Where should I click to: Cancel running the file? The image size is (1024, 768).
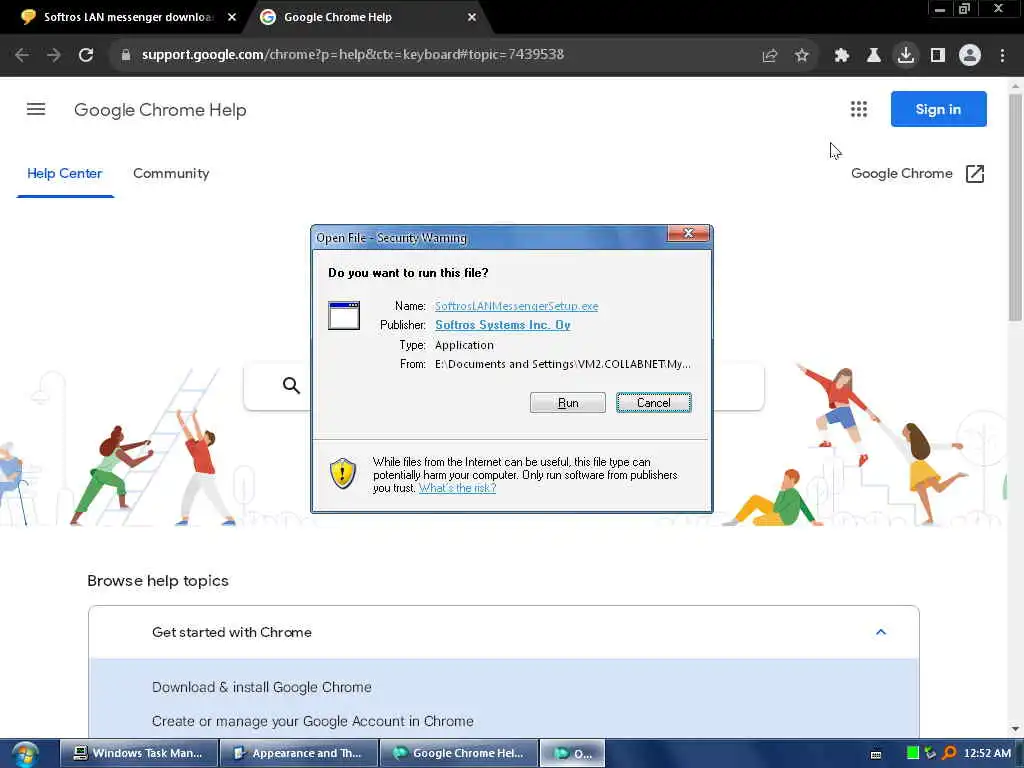click(654, 403)
